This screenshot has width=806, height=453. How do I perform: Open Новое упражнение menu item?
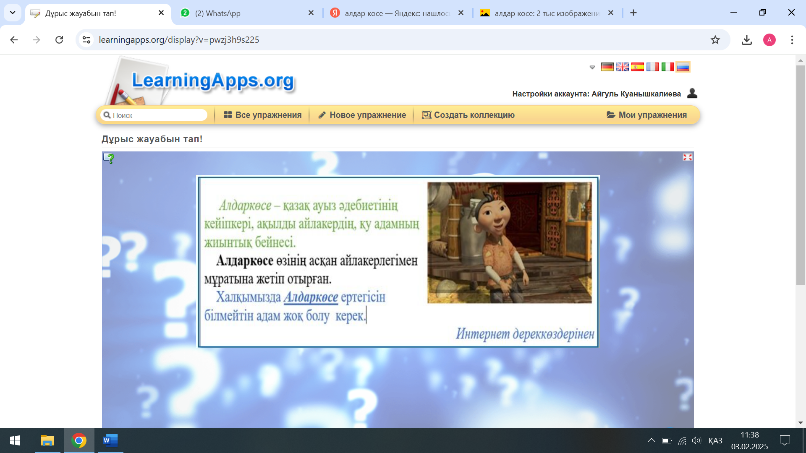click(x=362, y=115)
